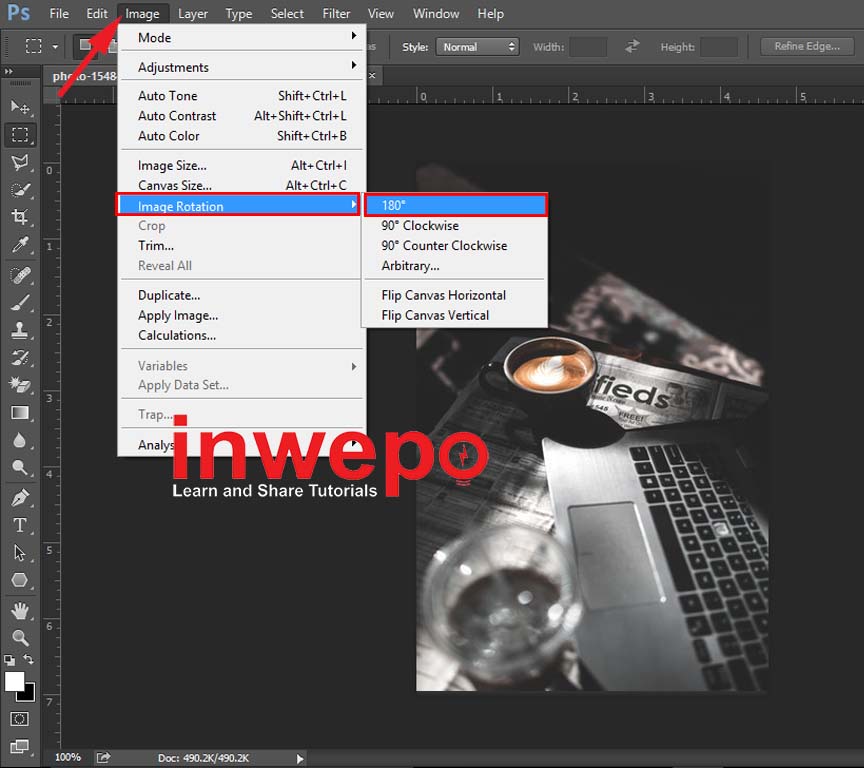Select the Polygonal Lasso tool
Viewport: 864px width, 768px height.
tap(20, 162)
